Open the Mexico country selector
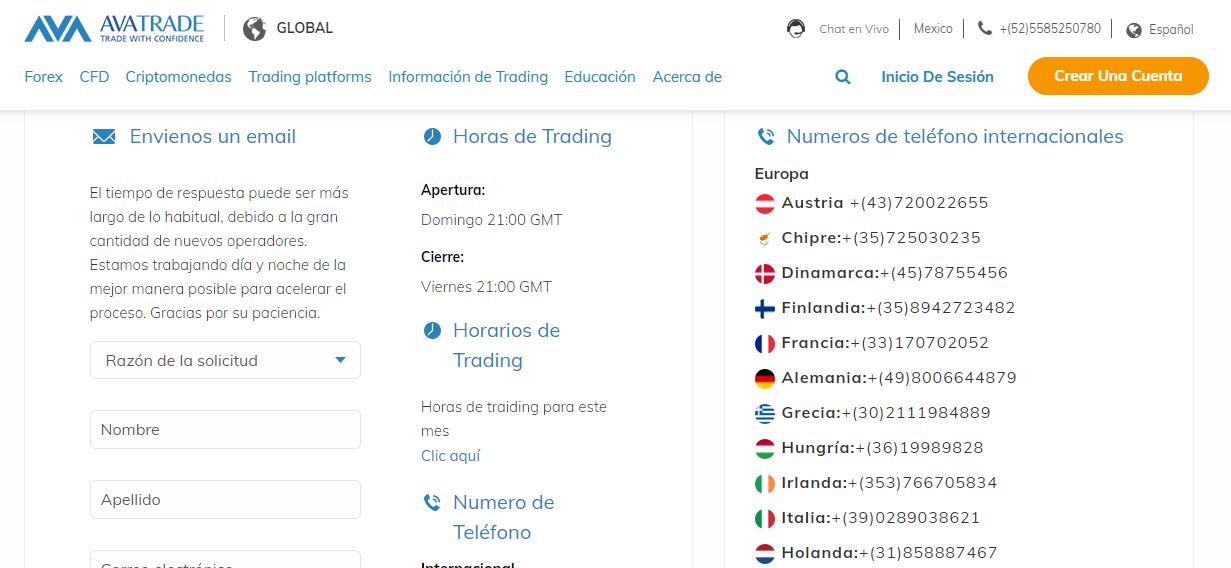1231x568 pixels. [x=933, y=29]
